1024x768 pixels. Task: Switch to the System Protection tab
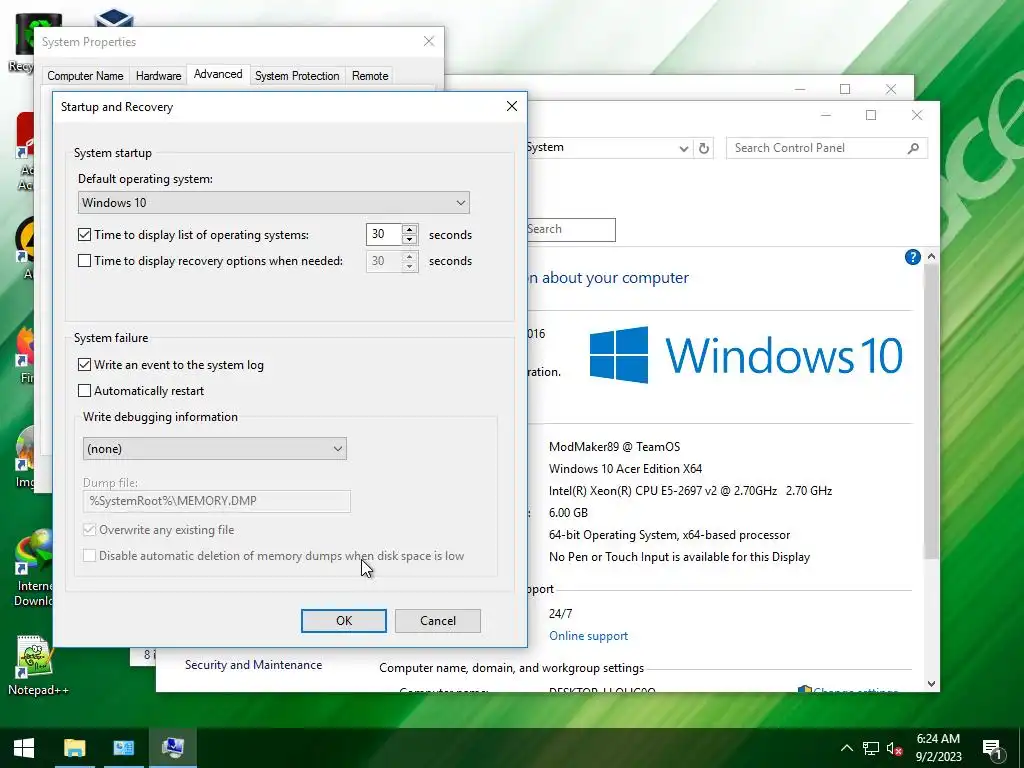(297, 76)
